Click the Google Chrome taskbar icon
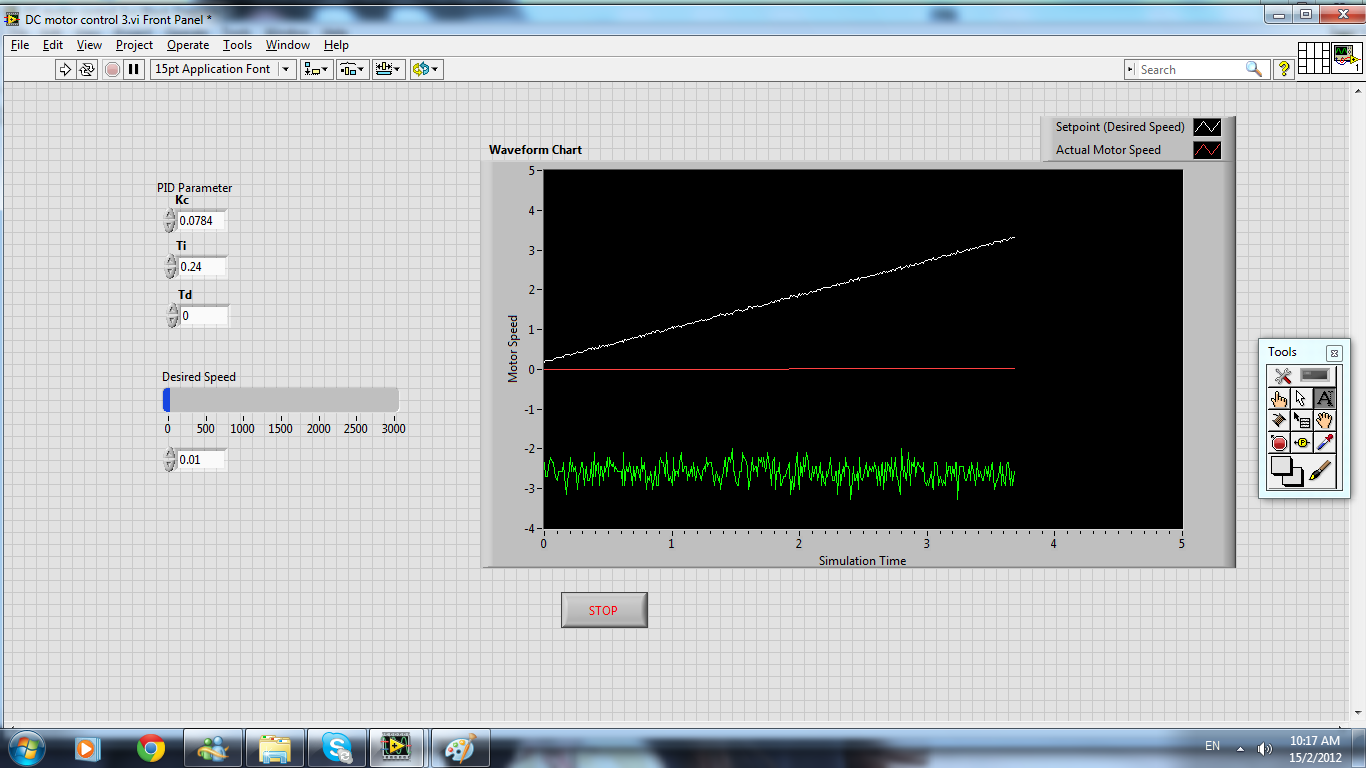 (151, 748)
